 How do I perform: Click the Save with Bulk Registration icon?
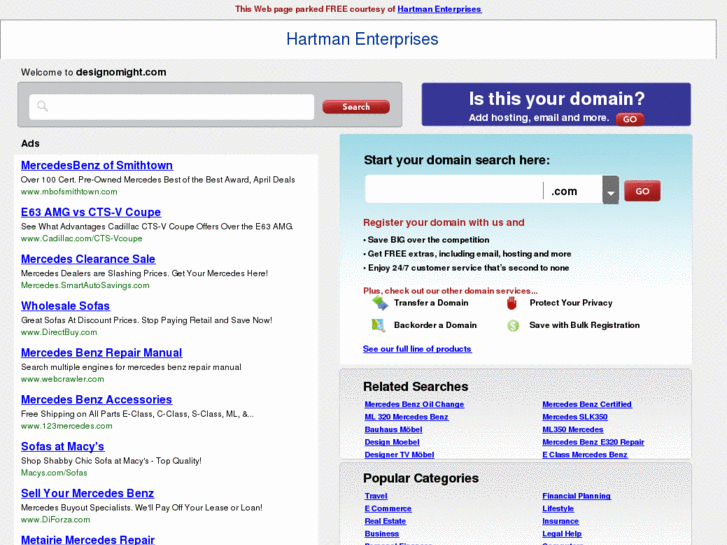coord(513,326)
